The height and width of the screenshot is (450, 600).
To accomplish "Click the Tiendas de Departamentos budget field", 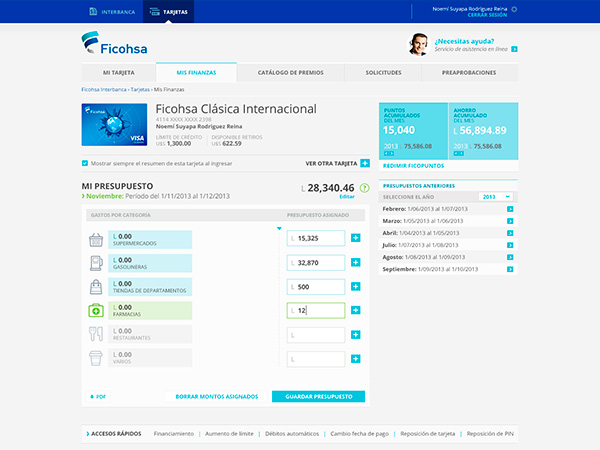I will coord(316,287).
